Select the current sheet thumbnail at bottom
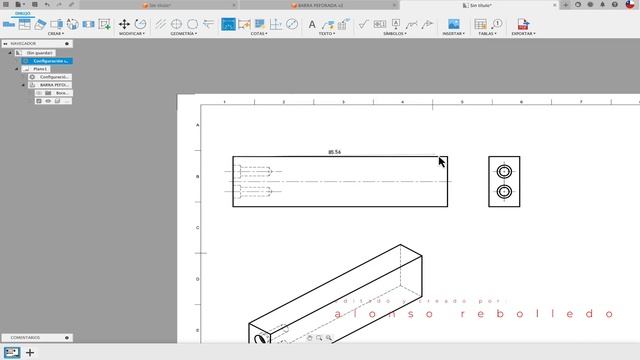This screenshot has width=640, height=360. pos(12,352)
